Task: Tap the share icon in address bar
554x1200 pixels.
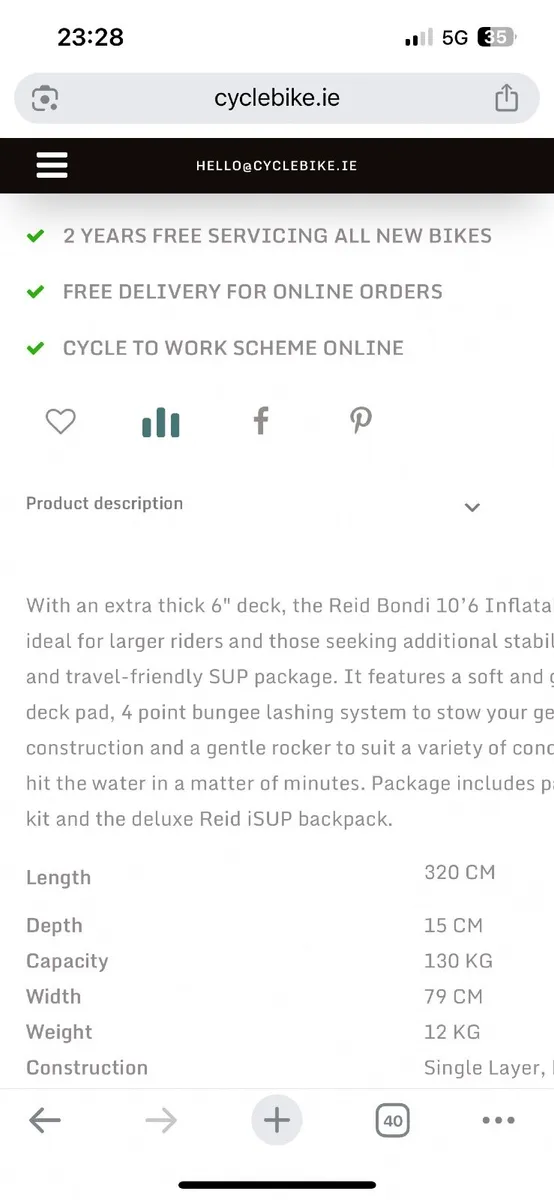Action: (507, 98)
